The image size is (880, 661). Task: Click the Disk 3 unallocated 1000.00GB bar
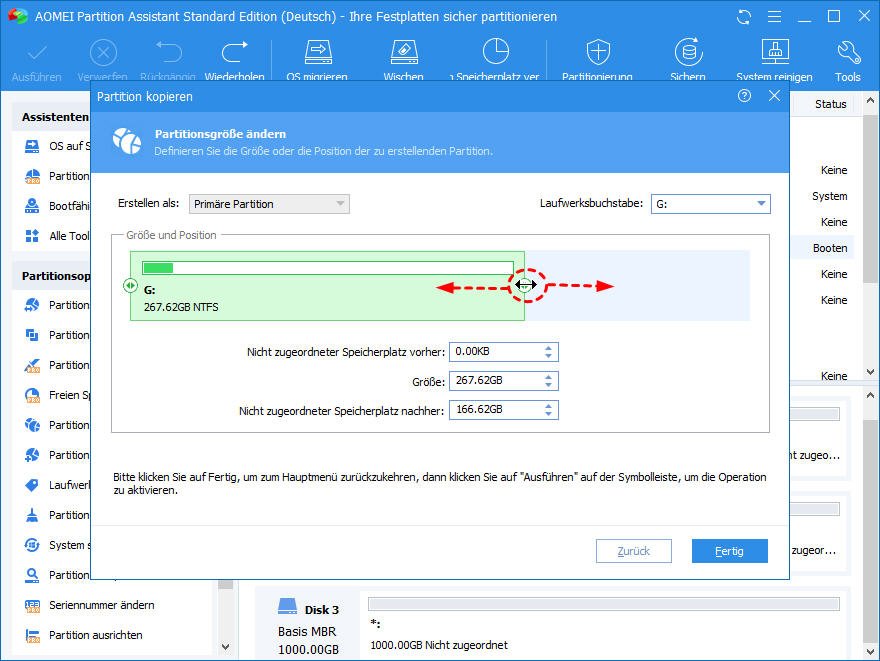(x=604, y=604)
